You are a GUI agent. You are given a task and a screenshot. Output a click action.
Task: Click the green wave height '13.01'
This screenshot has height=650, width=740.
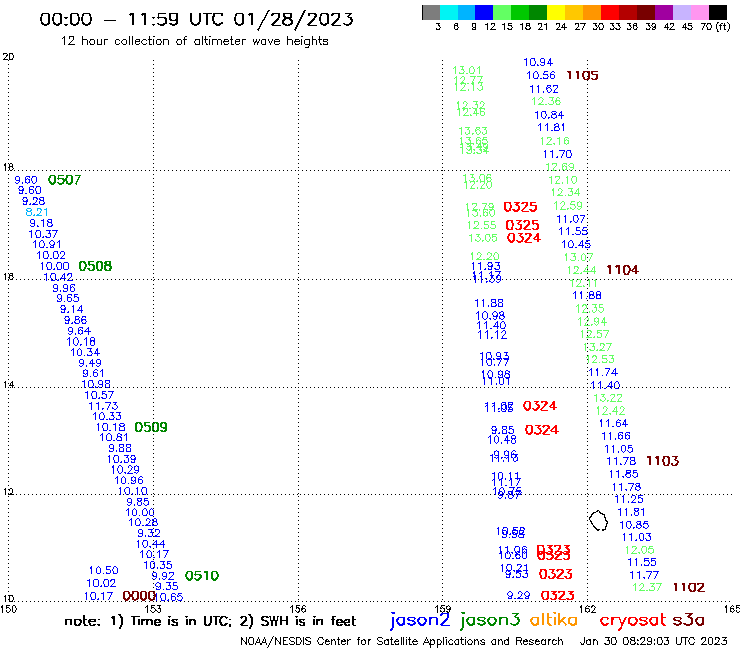(467, 70)
